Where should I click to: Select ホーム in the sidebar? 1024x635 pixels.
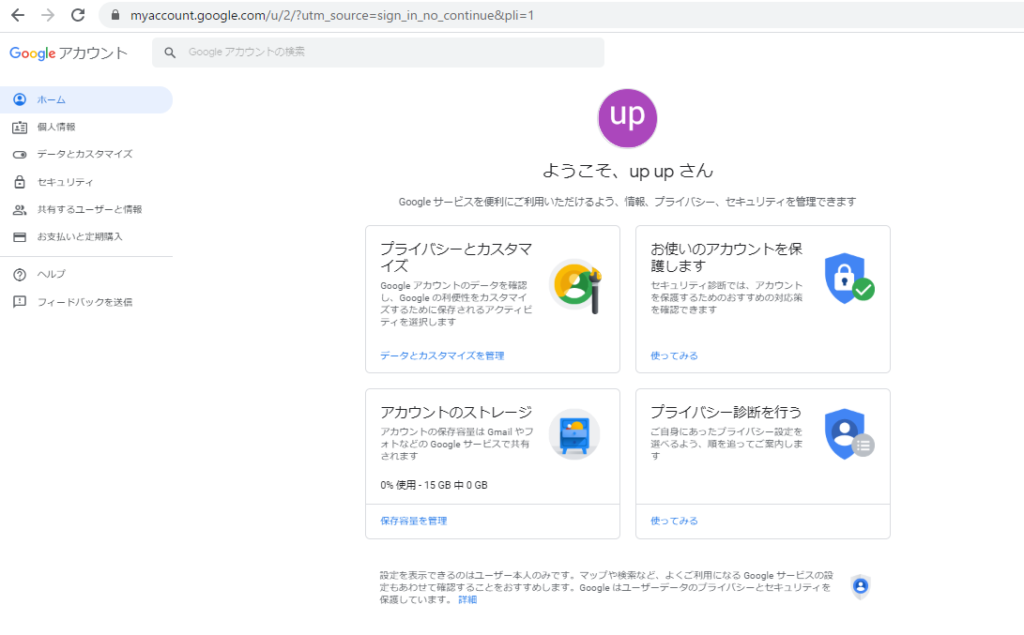click(86, 99)
